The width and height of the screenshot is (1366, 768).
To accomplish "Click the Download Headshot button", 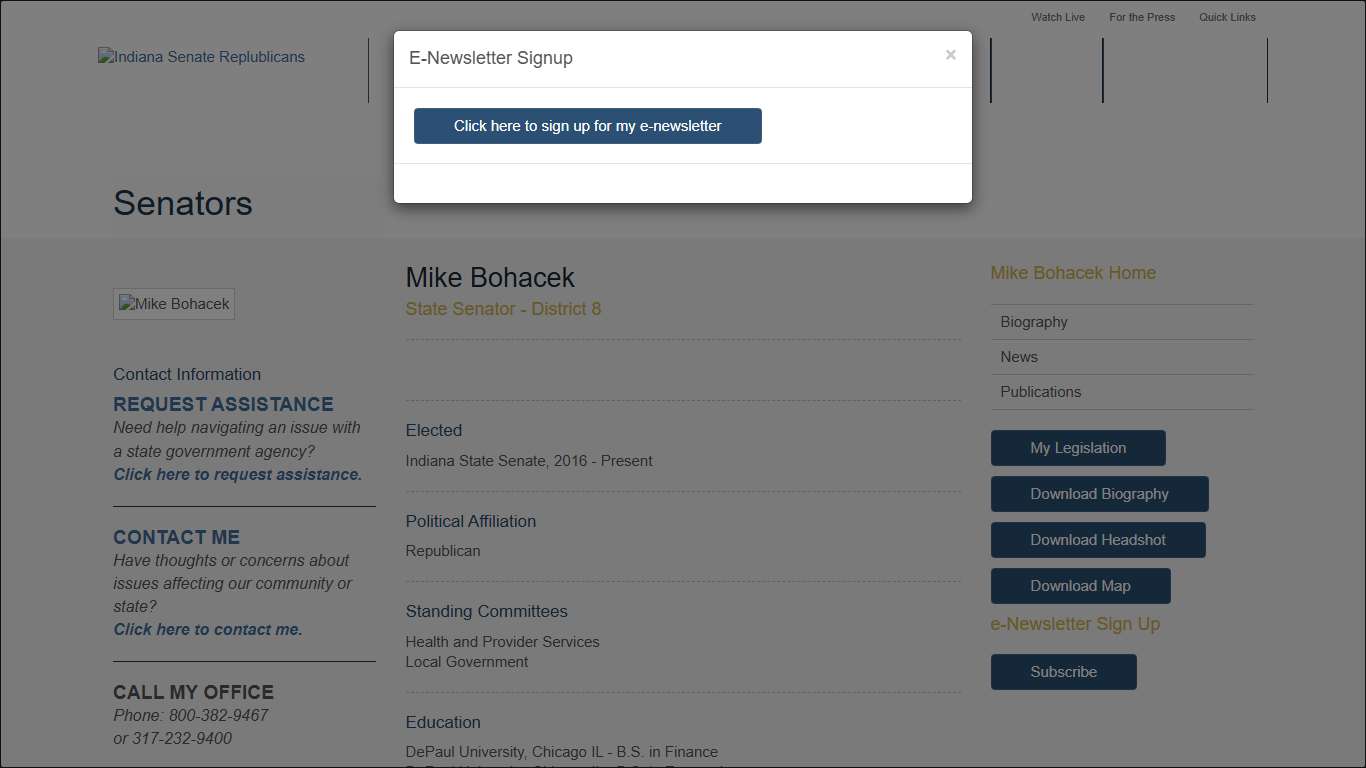I will 1097,540.
